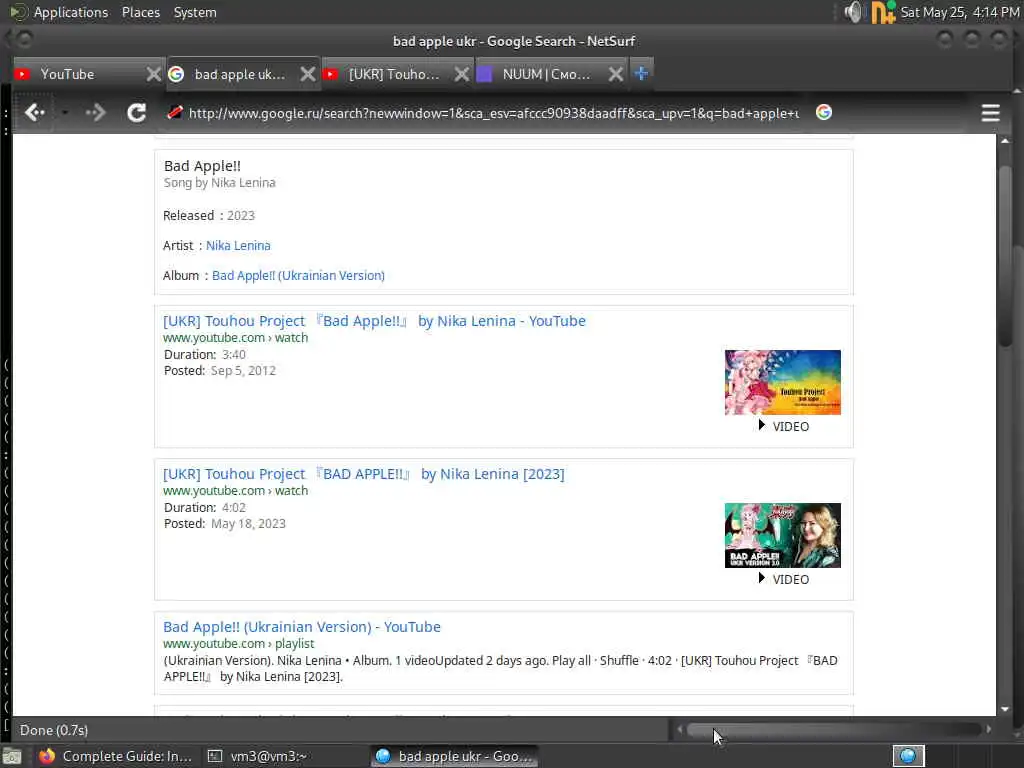The width and height of the screenshot is (1024, 768).
Task: Click the 'Duration: 3:40' text
Action: 204,355
